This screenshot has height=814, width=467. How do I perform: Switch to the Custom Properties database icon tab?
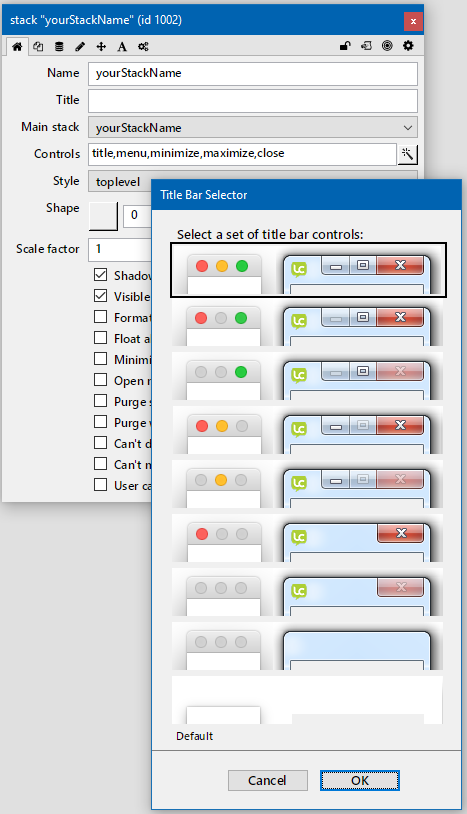point(59,47)
